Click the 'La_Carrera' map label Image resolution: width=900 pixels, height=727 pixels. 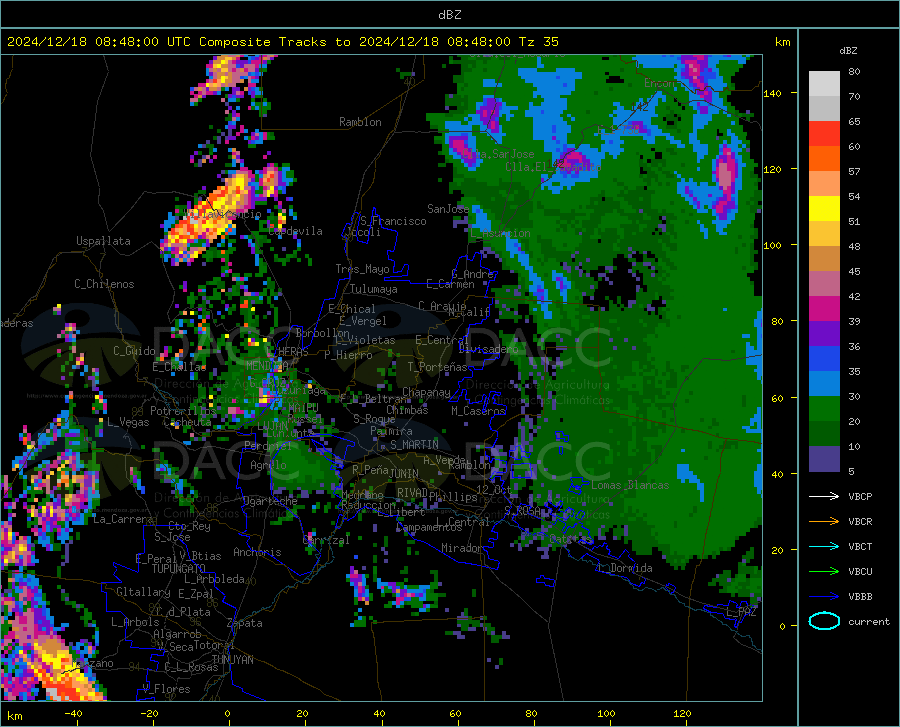point(123,519)
